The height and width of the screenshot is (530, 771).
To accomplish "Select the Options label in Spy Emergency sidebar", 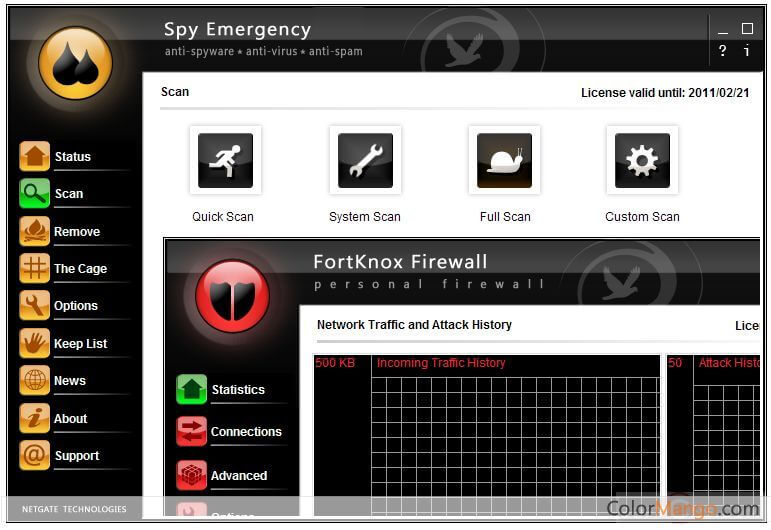I will 76,306.
